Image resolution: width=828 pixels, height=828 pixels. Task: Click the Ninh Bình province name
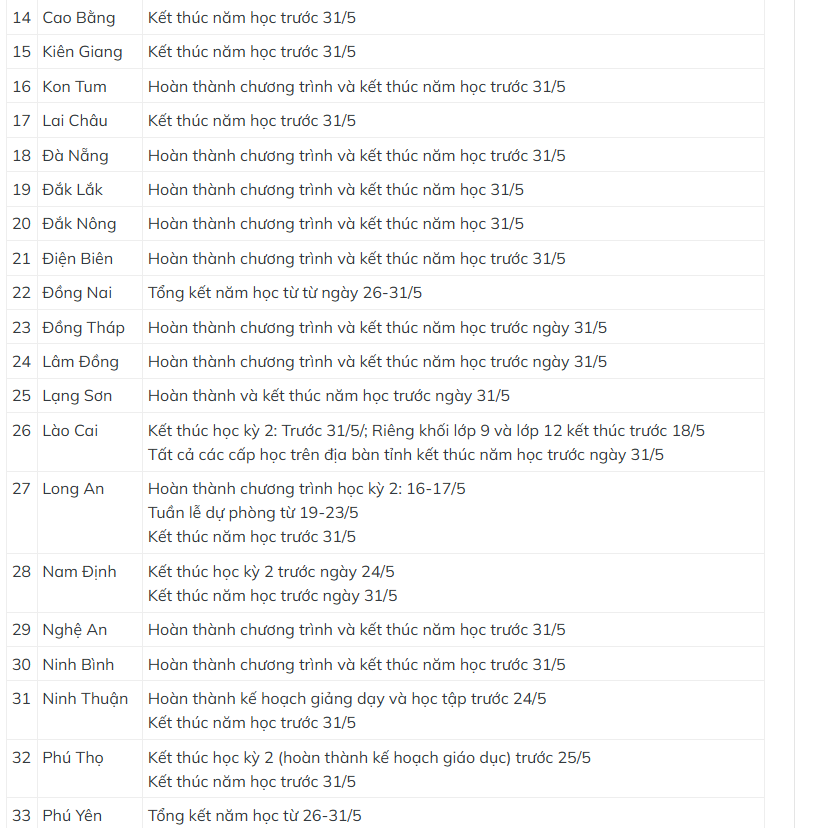78,665
